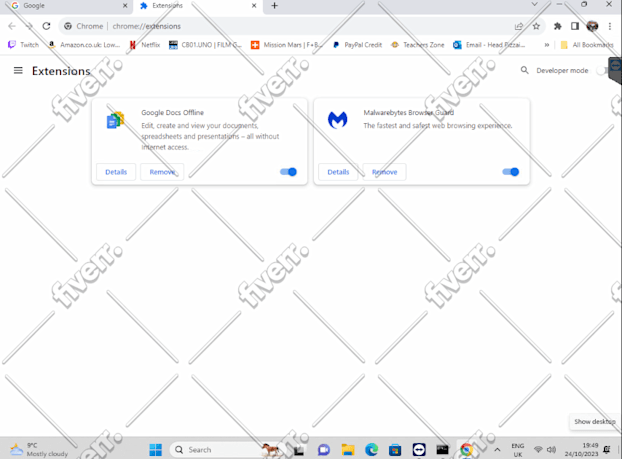
Task: Open the Teachers Zone bookmark
Action: 418,45
